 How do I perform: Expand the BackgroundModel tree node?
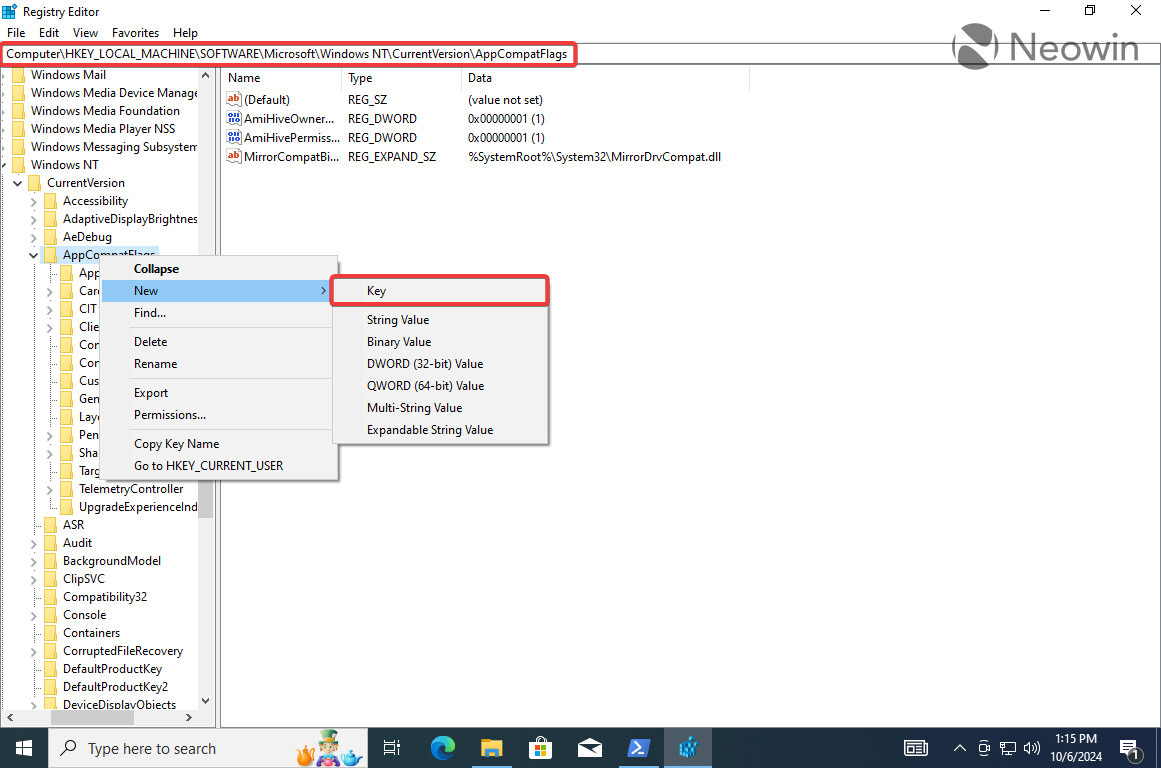point(33,561)
